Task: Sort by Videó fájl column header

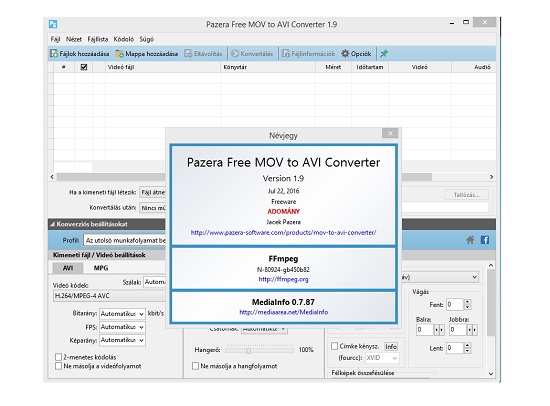Action: click(163, 67)
